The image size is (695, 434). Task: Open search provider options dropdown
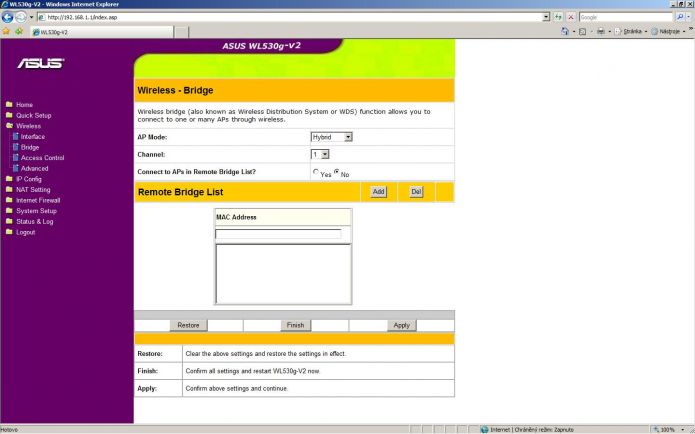click(688, 17)
